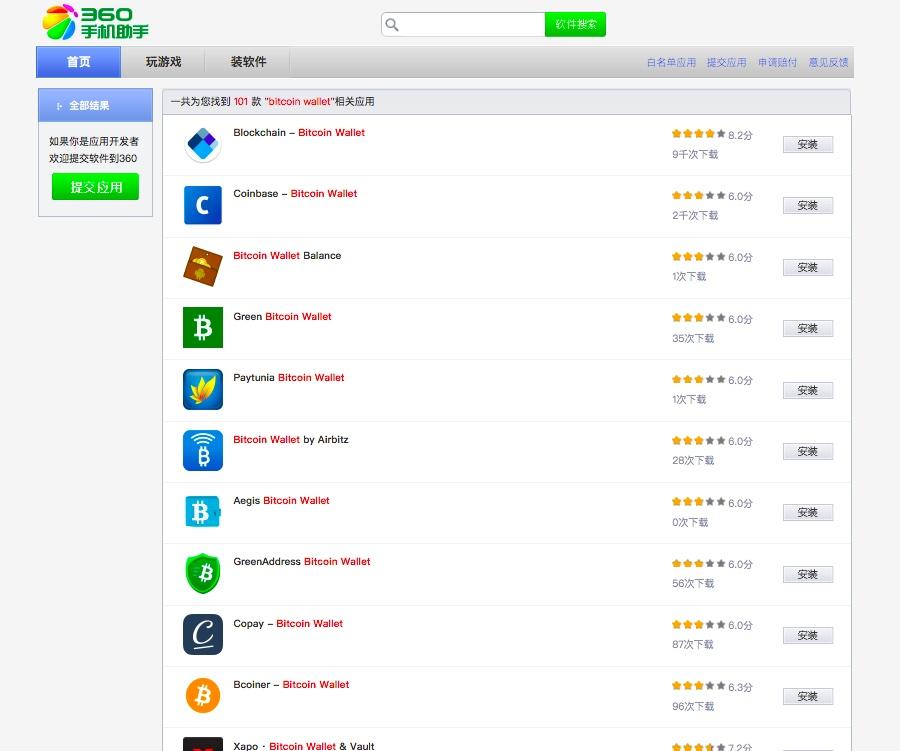Image resolution: width=900 pixels, height=751 pixels.
Task: Click GreenAddress's 56次下载 text
Action: pyautogui.click(x=693, y=583)
